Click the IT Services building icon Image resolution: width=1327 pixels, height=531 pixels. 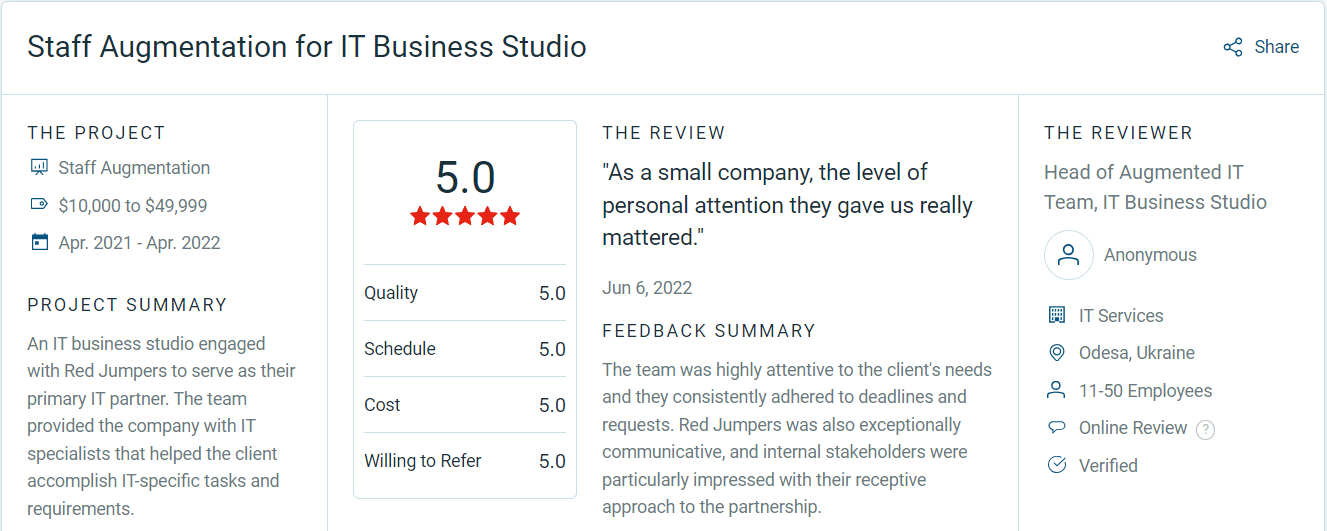coord(1056,315)
